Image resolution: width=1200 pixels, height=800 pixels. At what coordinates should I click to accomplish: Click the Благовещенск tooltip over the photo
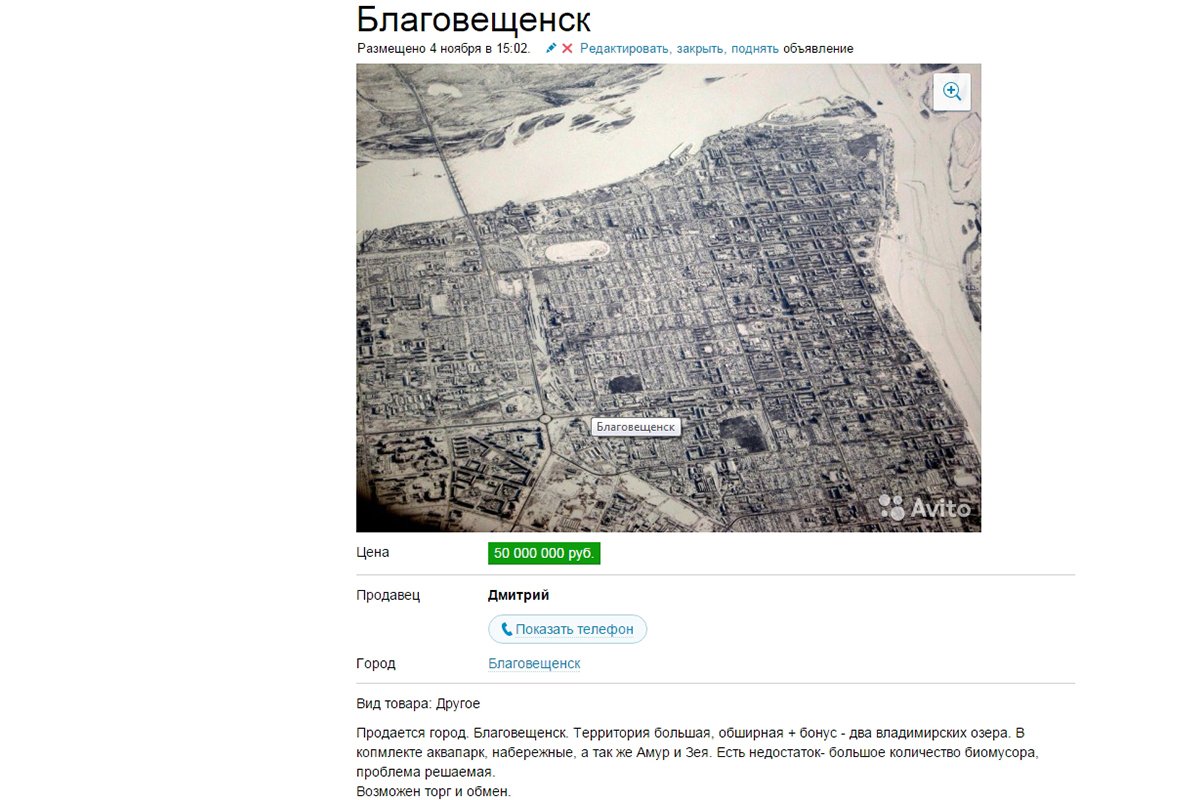(636, 427)
